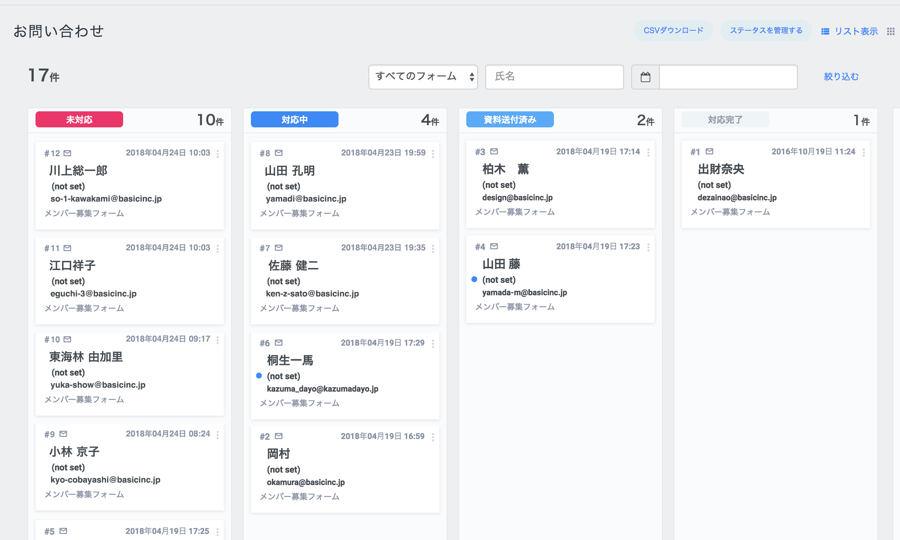Focus the 氏名 name search field

554,77
